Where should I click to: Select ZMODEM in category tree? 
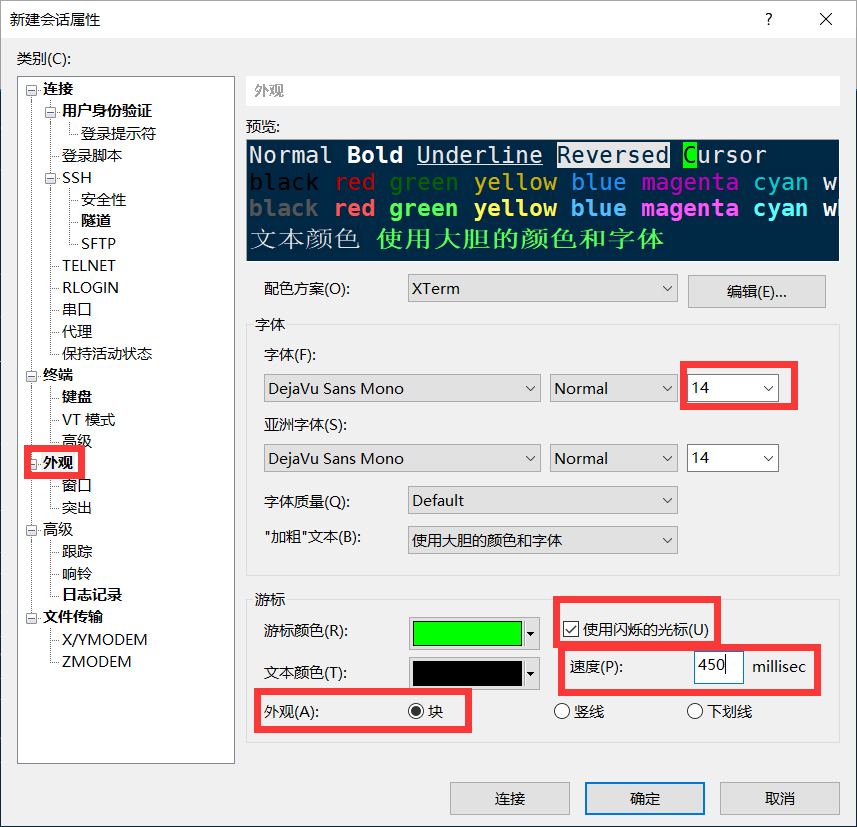point(97,662)
